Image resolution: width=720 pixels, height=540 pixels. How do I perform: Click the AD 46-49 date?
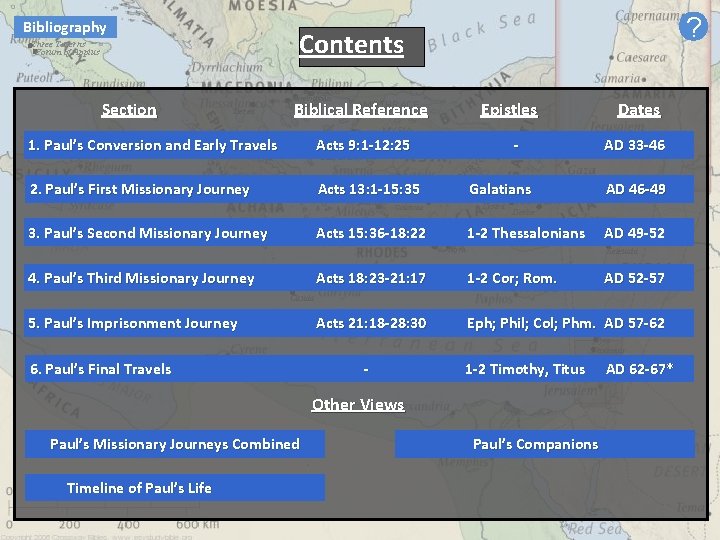click(636, 189)
